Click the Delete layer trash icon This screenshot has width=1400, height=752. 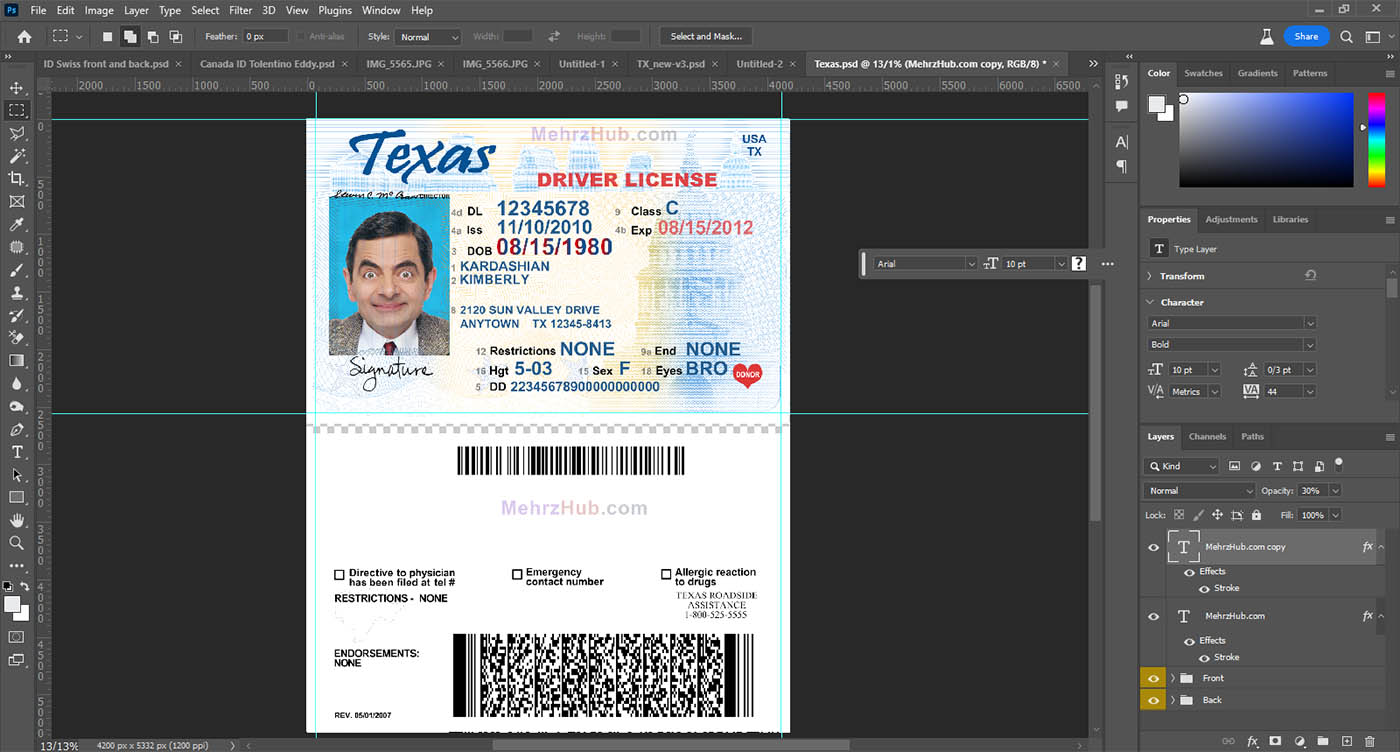point(1370,741)
